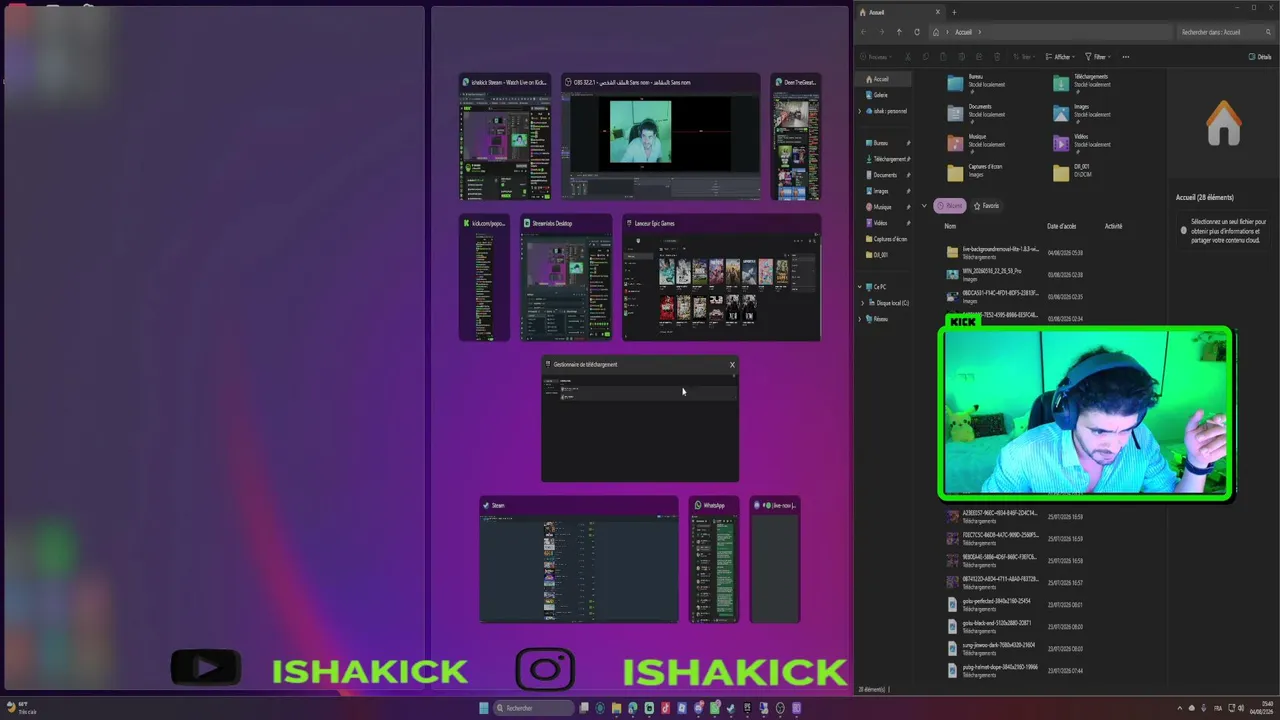Open the volume control in system tray

point(1241,708)
